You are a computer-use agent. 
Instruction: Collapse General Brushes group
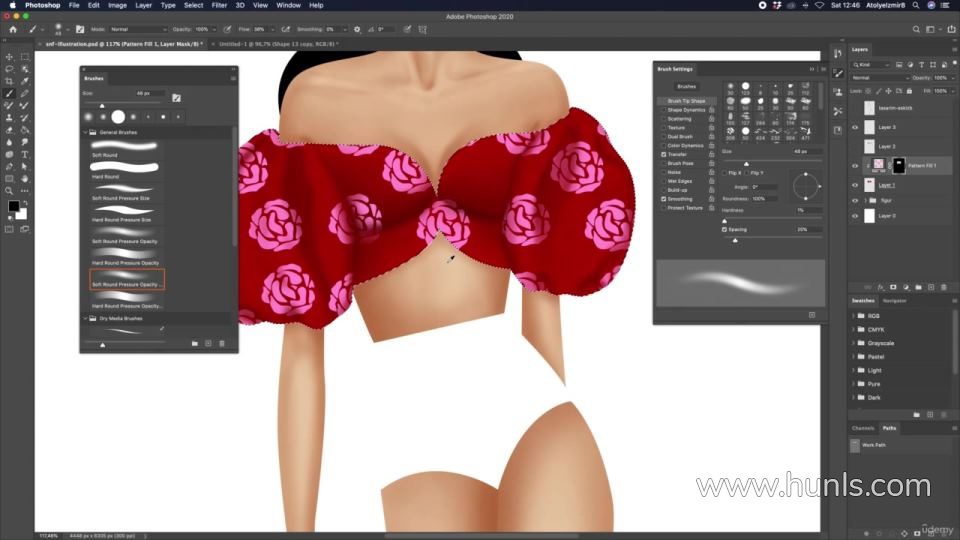pyautogui.click(x=85, y=132)
